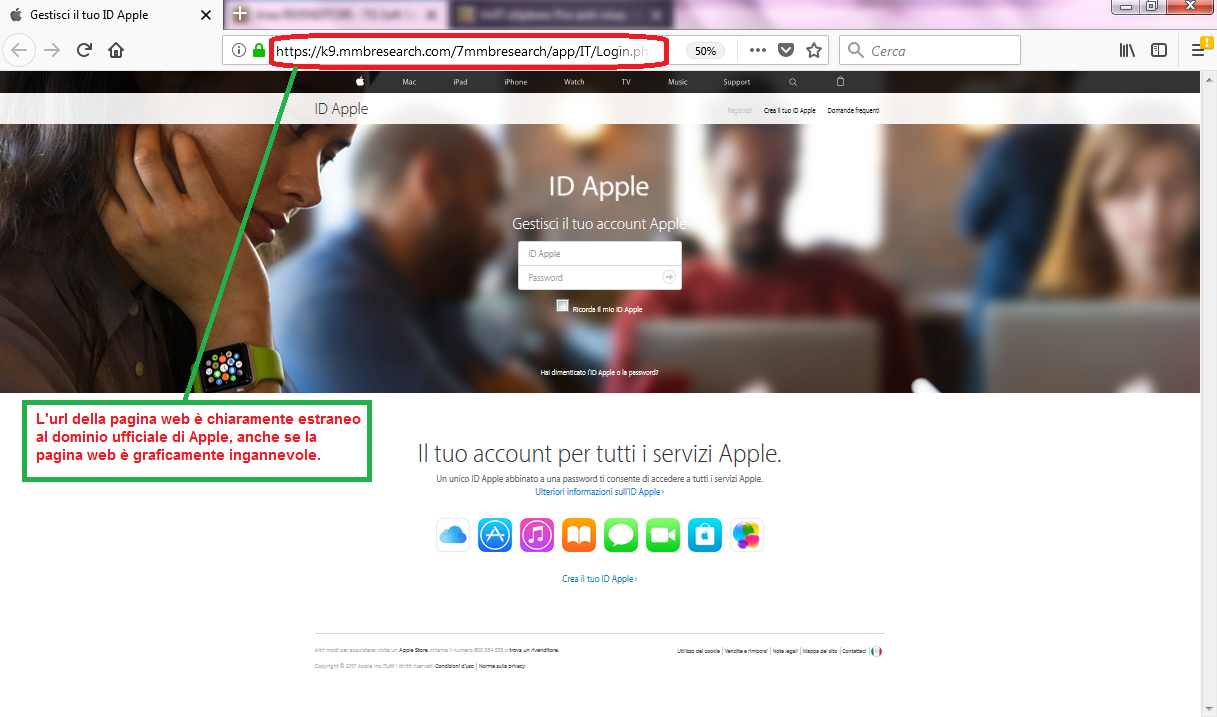1217x717 pixels.
Task: Save page to Pocket
Action: tap(786, 50)
